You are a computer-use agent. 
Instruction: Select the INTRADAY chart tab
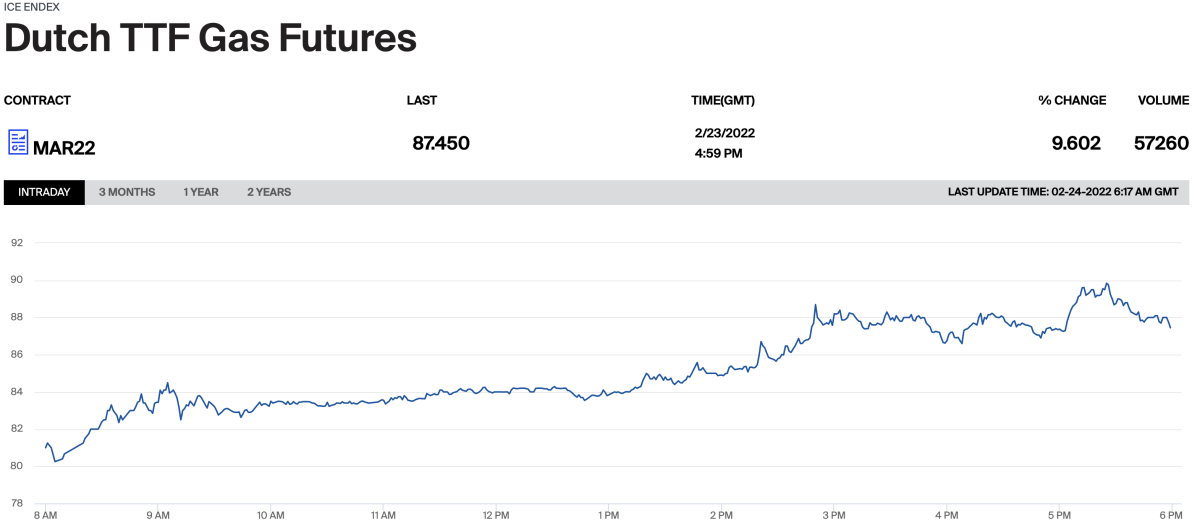pos(44,192)
